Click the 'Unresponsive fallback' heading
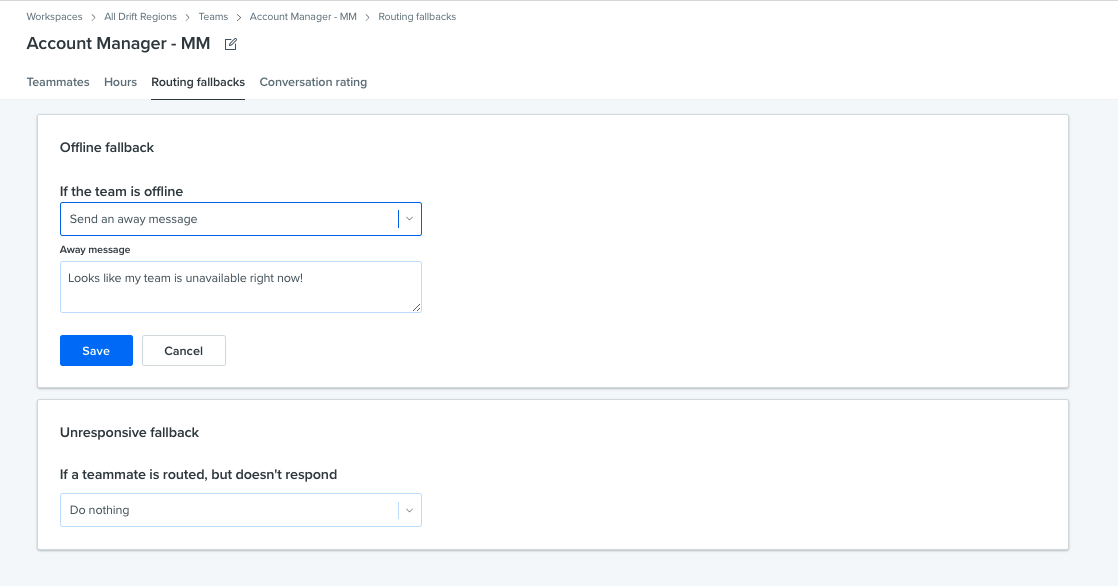1118x586 pixels. 129,433
